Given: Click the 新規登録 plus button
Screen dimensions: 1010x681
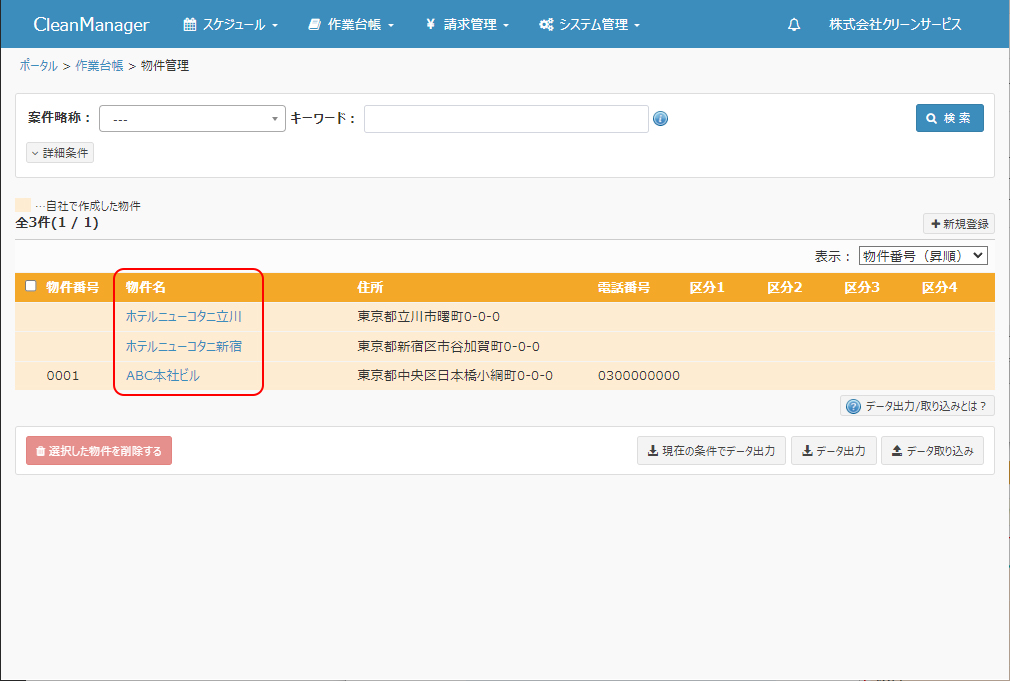Looking at the screenshot, I should point(958,224).
